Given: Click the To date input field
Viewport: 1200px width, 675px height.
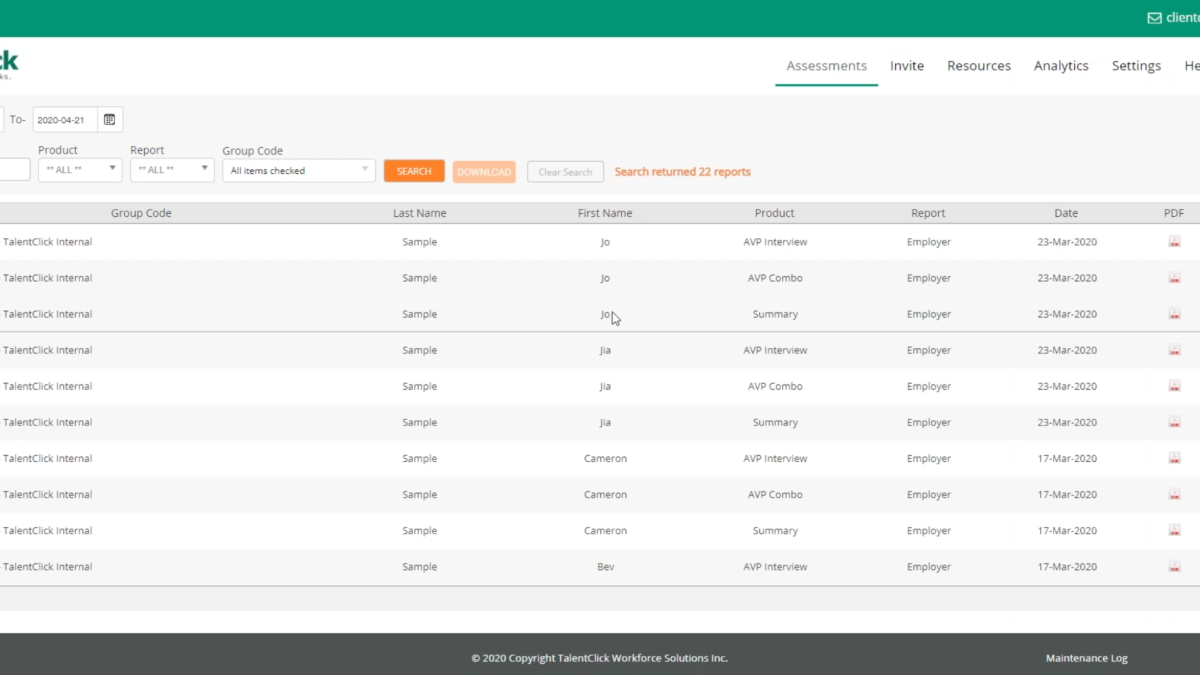Looking at the screenshot, I should coord(65,120).
